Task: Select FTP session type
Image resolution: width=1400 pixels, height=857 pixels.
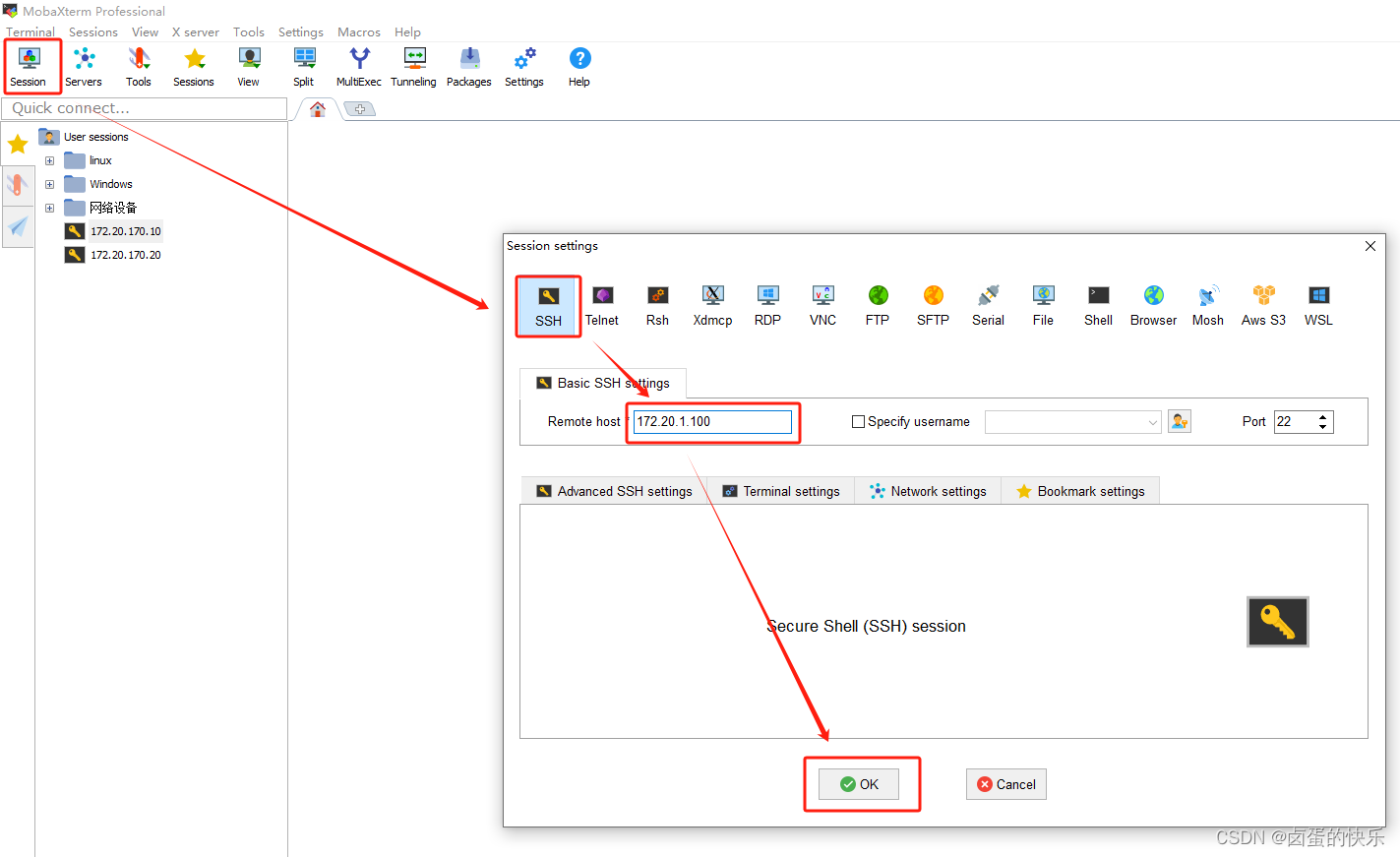Action: pyautogui.click(x=878, y=307)
